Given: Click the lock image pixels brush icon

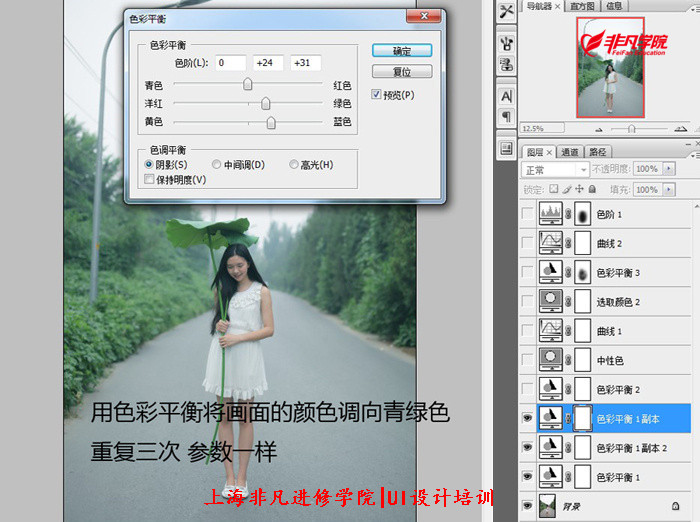Looking at the screenshot, I should pyautogui.click(x=567, y=189).
